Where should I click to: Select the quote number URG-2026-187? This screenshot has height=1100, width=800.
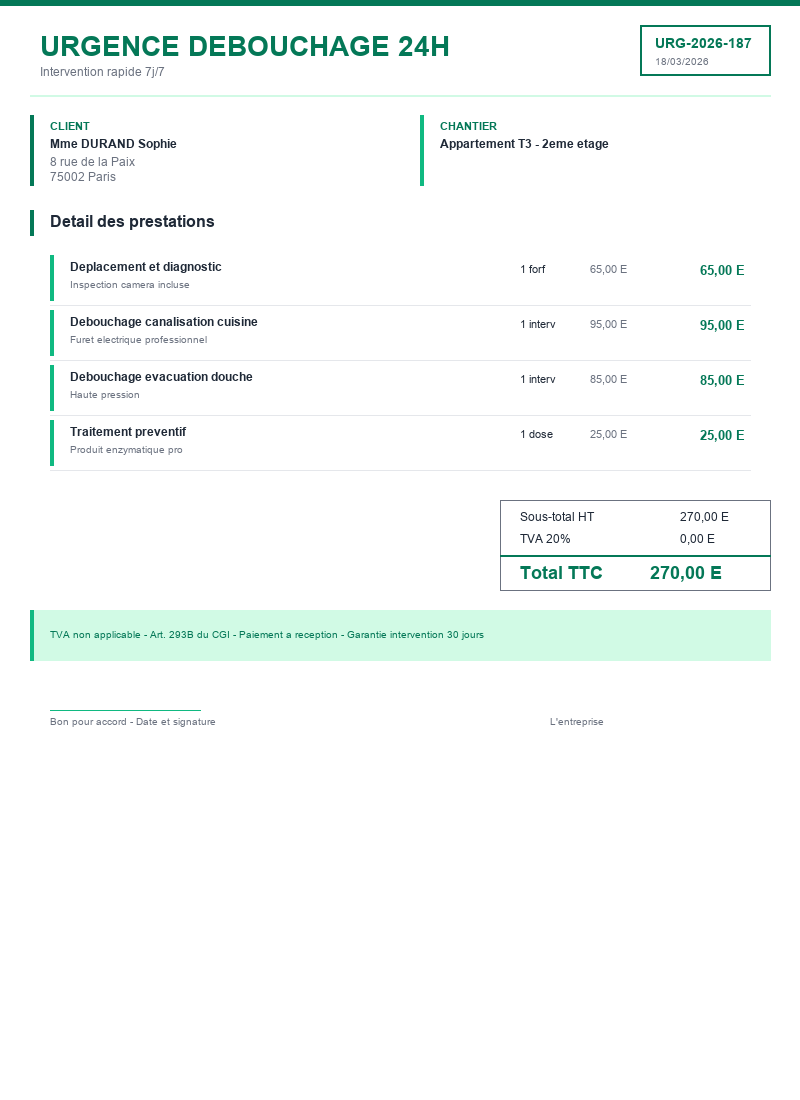[703, 43]
